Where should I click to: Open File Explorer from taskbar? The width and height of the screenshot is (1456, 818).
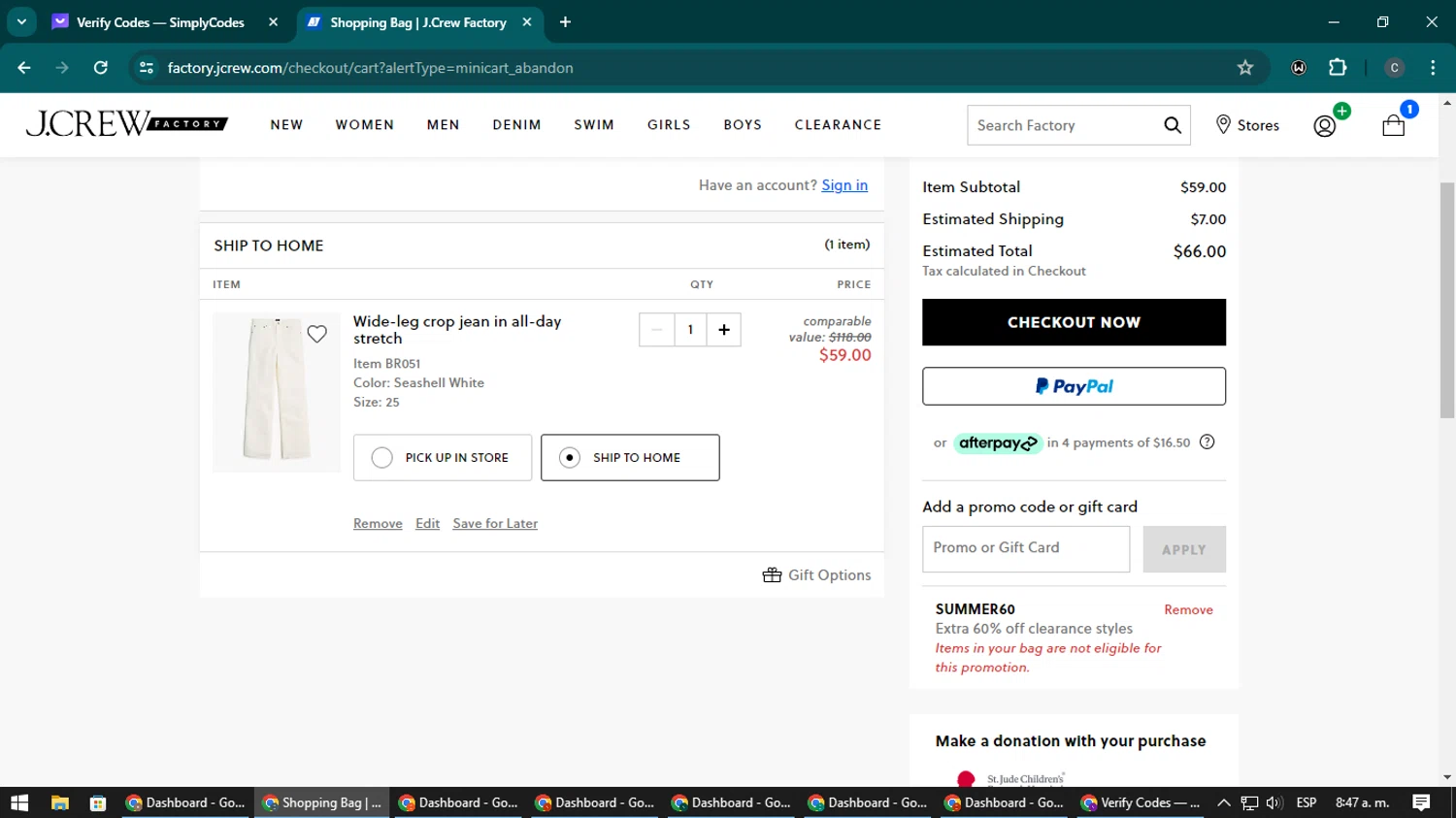coord(60,802)
